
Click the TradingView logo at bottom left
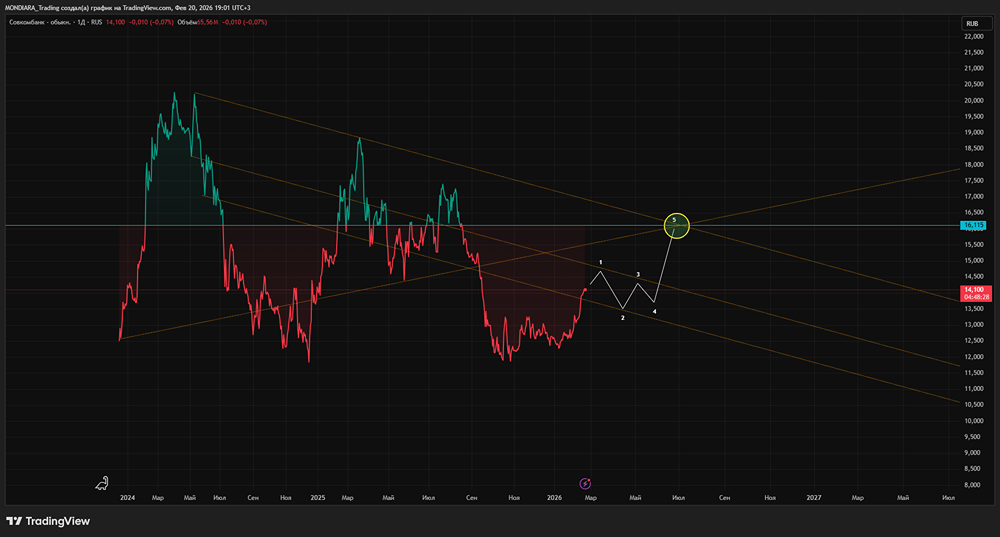click(x=48, y=521)
